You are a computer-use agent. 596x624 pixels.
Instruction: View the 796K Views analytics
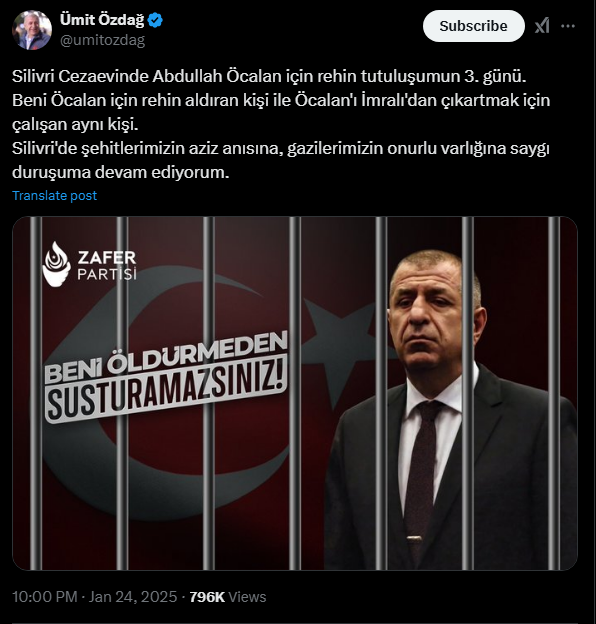coord(228,597)
